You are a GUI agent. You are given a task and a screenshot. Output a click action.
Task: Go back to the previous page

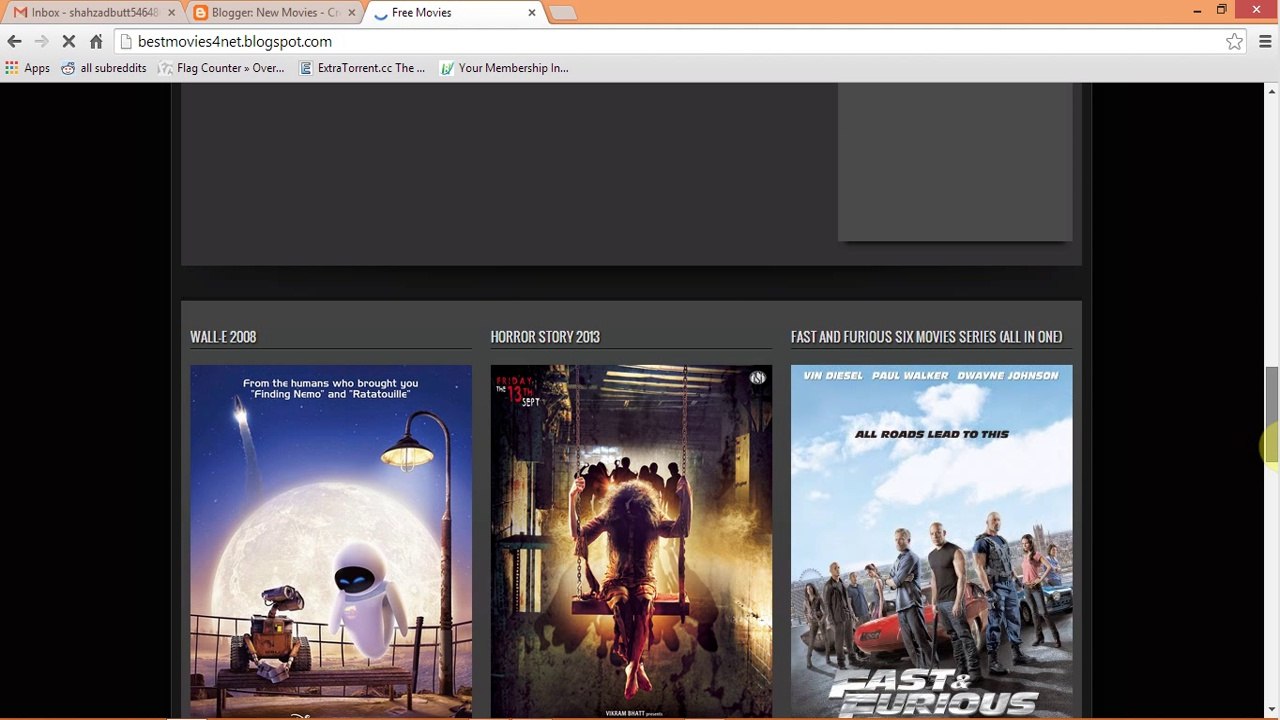click(x=14, y=41)
